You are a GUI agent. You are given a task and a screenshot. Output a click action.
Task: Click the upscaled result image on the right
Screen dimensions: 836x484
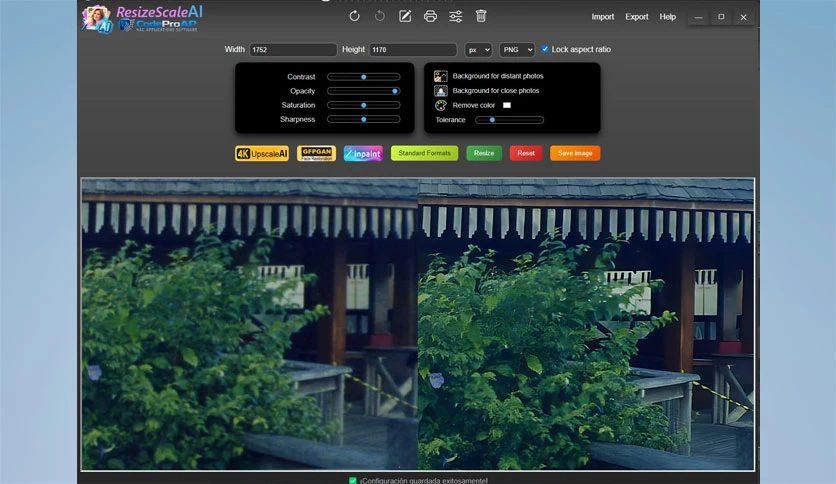tap(586, 324)
